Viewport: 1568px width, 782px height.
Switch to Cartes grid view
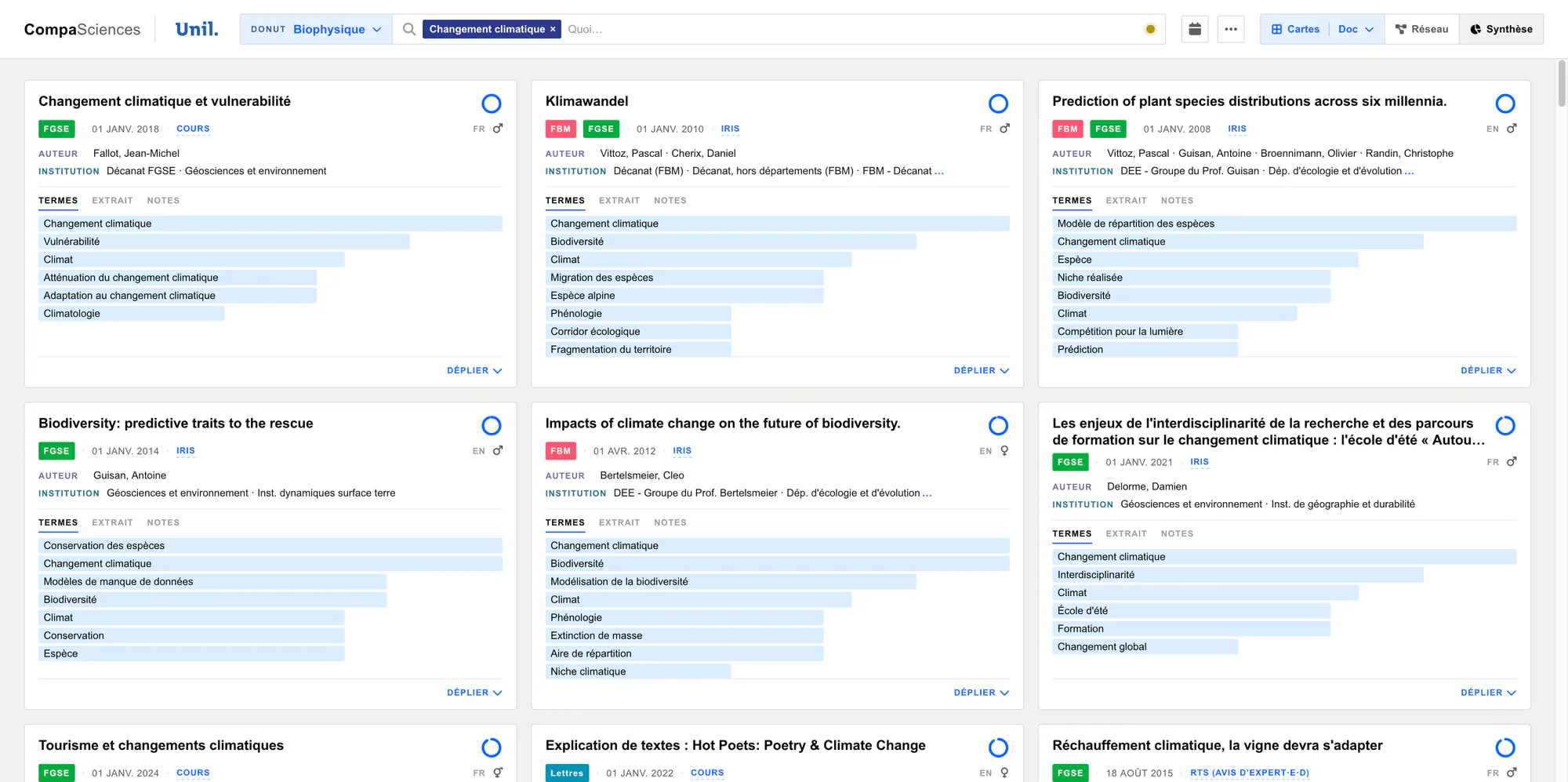(1295, 29)
